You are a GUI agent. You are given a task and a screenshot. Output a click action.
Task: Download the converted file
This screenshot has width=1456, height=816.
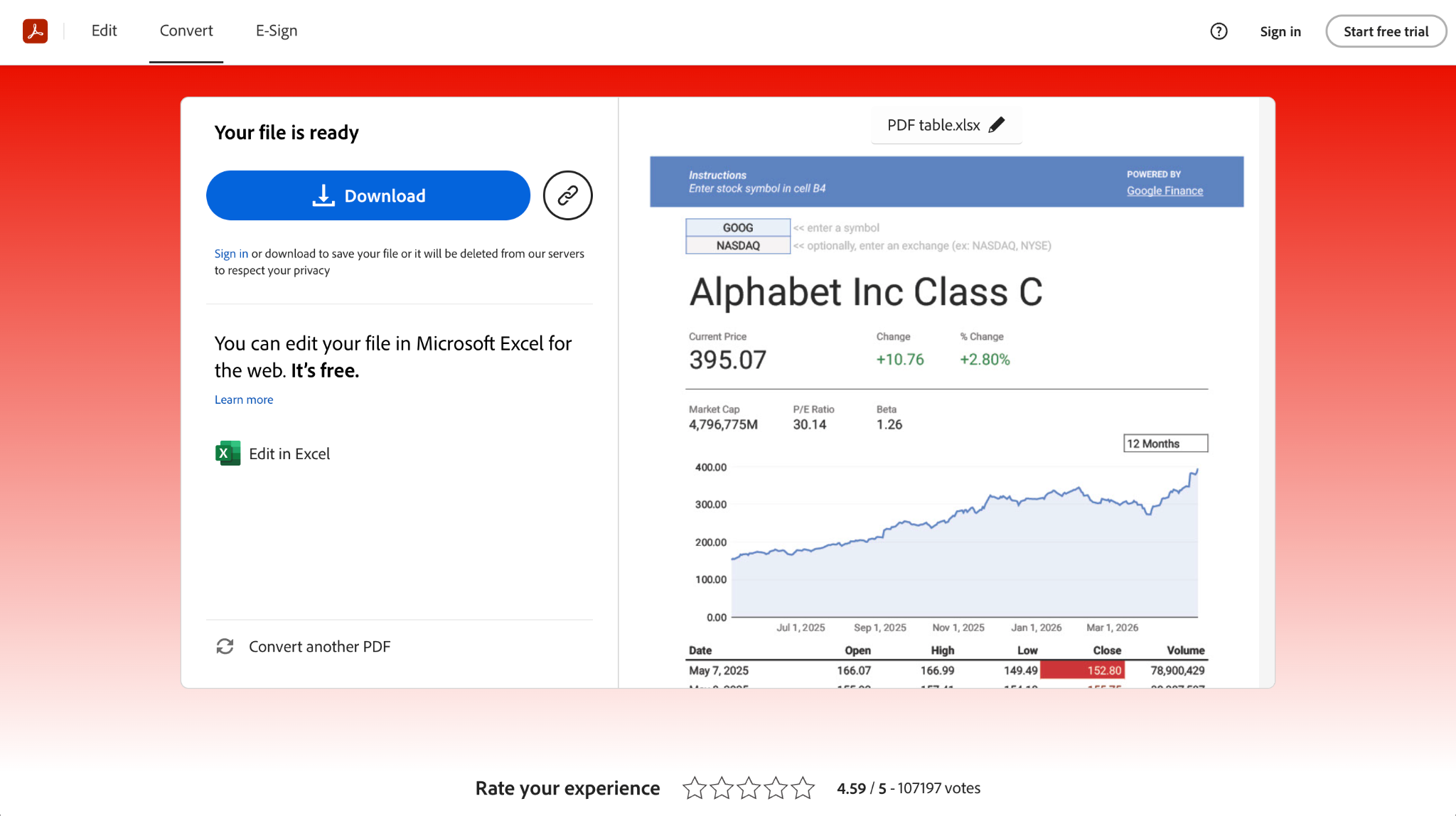pyautogui.click(x=368, y=195)
